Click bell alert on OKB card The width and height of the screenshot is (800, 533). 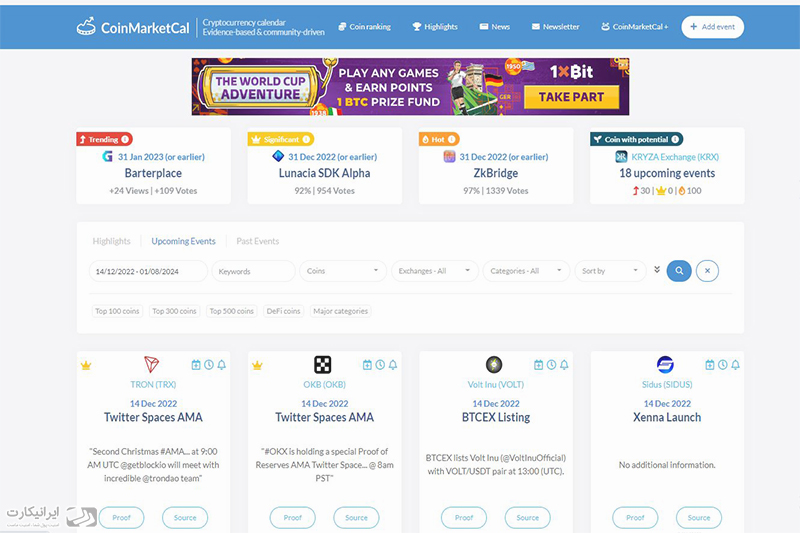(393, 365)
